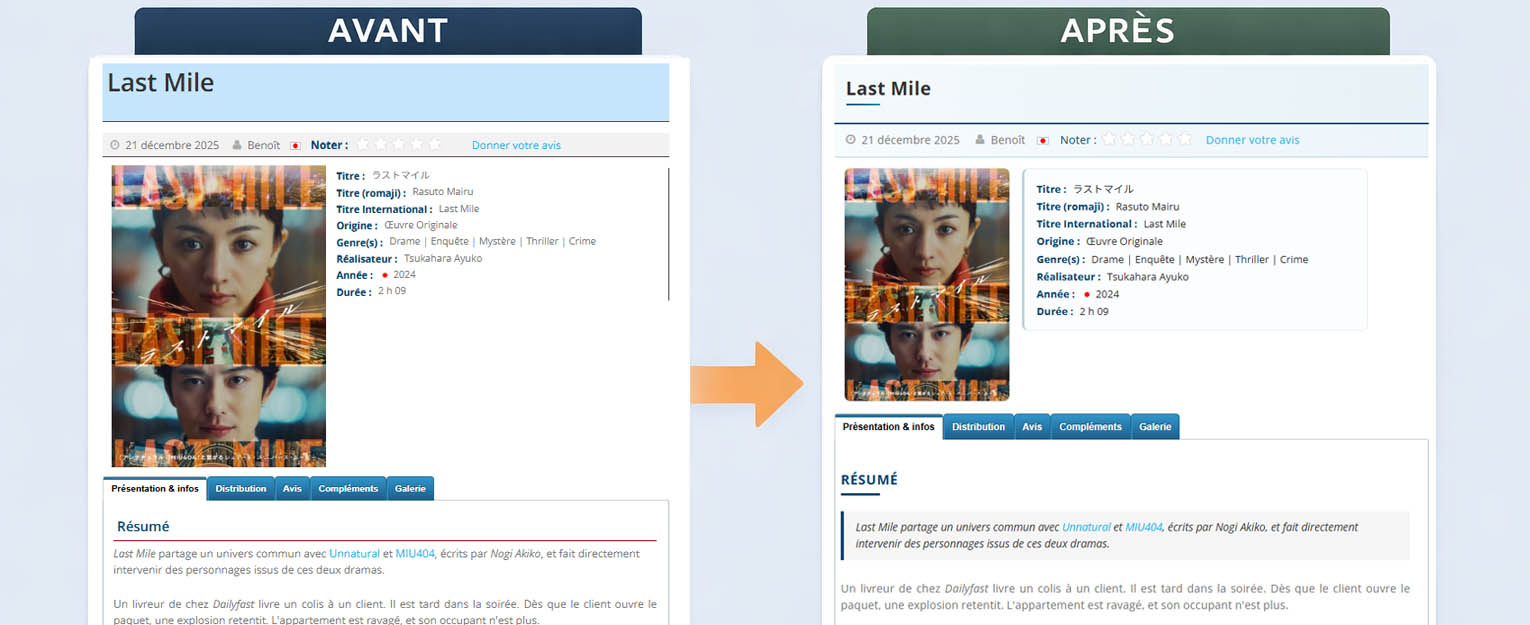Select the Galerie tab in the AVANT panel
Viewport: 1530px width, 625px height.
click(410, 489)
